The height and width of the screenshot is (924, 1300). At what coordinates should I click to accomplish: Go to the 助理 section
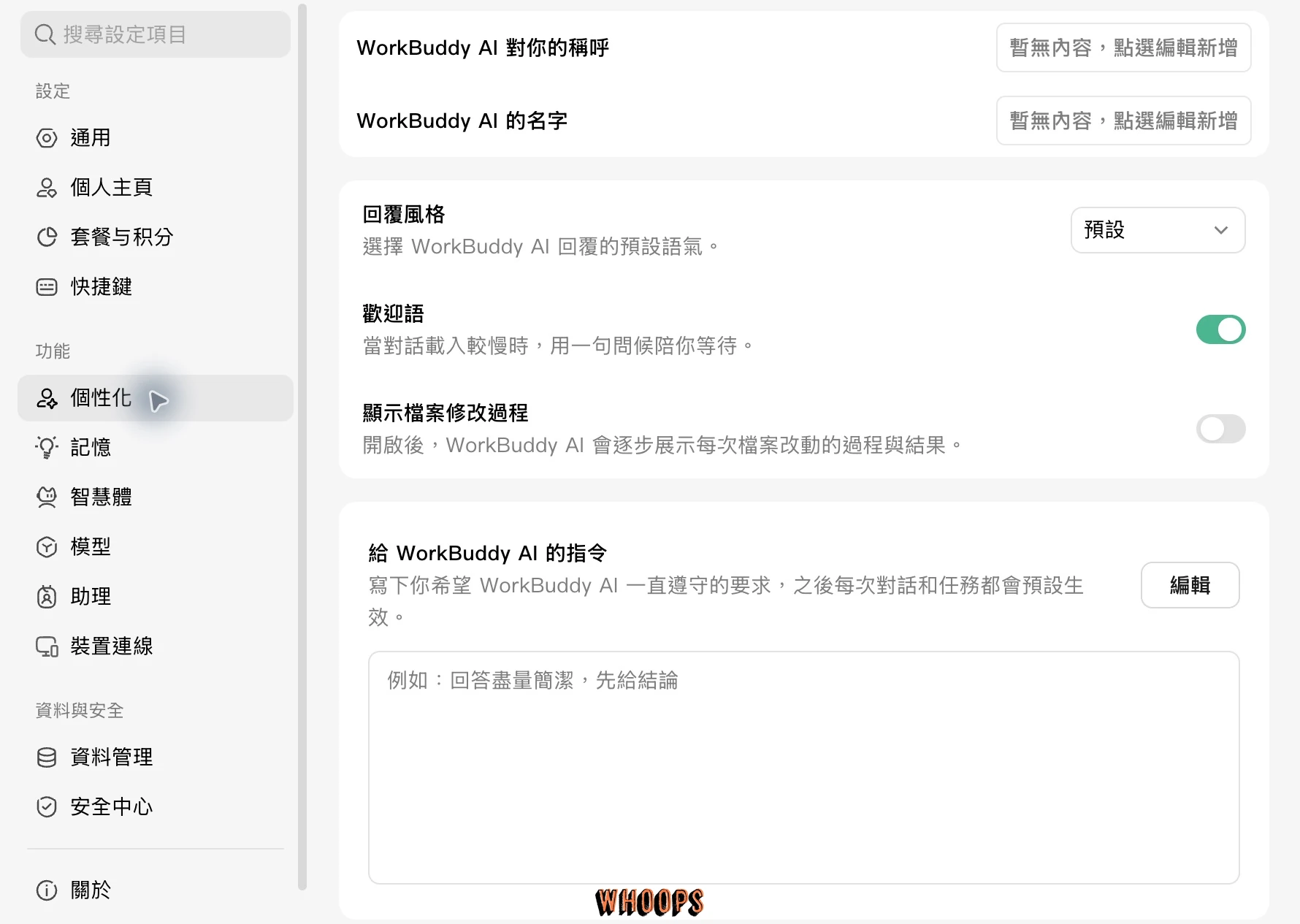[156, 597]
